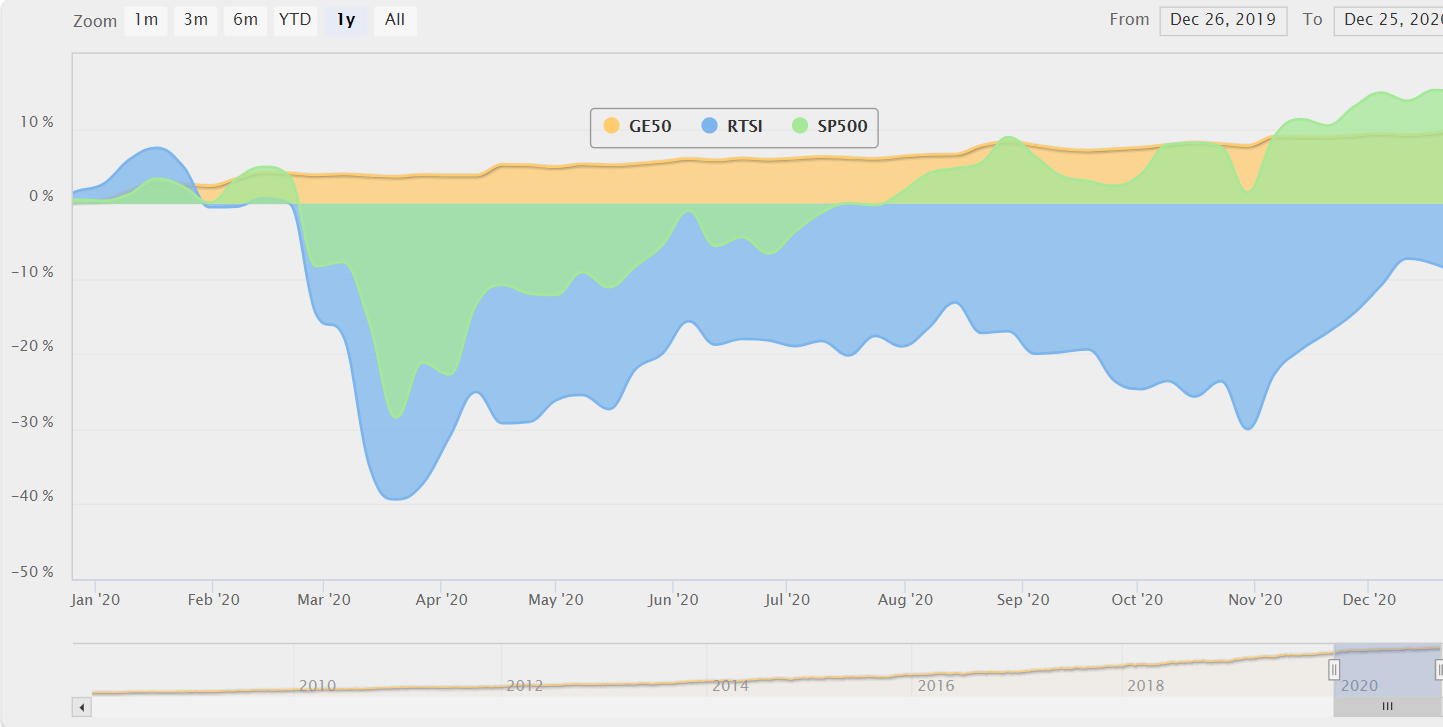The image size is (1443, 727).
Task: Click the Mar '20 axis label
Action: 325,600
